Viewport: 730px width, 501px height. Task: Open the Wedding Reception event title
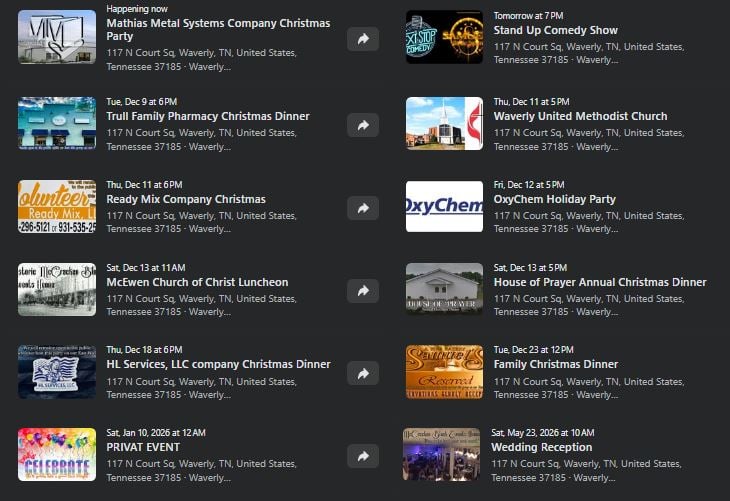(541, 447)
